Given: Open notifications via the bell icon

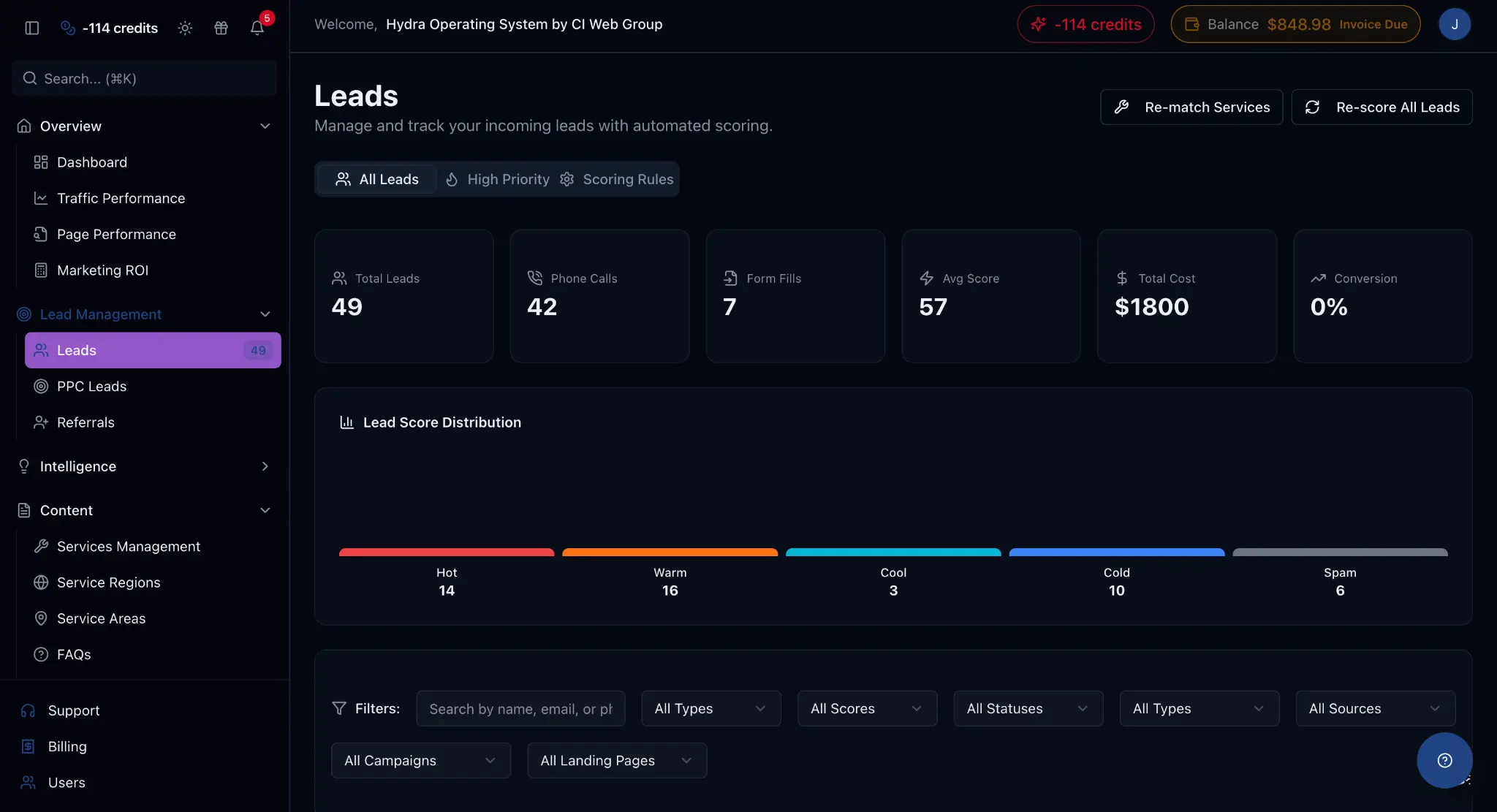Looking at the screenshot, I should pos(257,27).
